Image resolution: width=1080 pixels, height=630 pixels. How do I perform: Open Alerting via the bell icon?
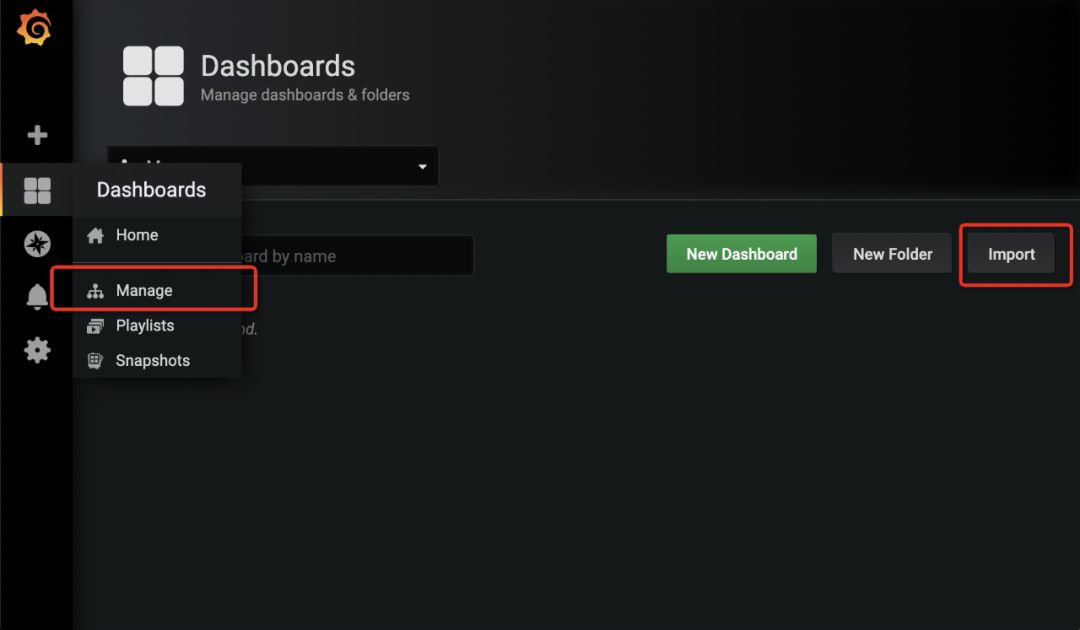click(x=37, y=297)
